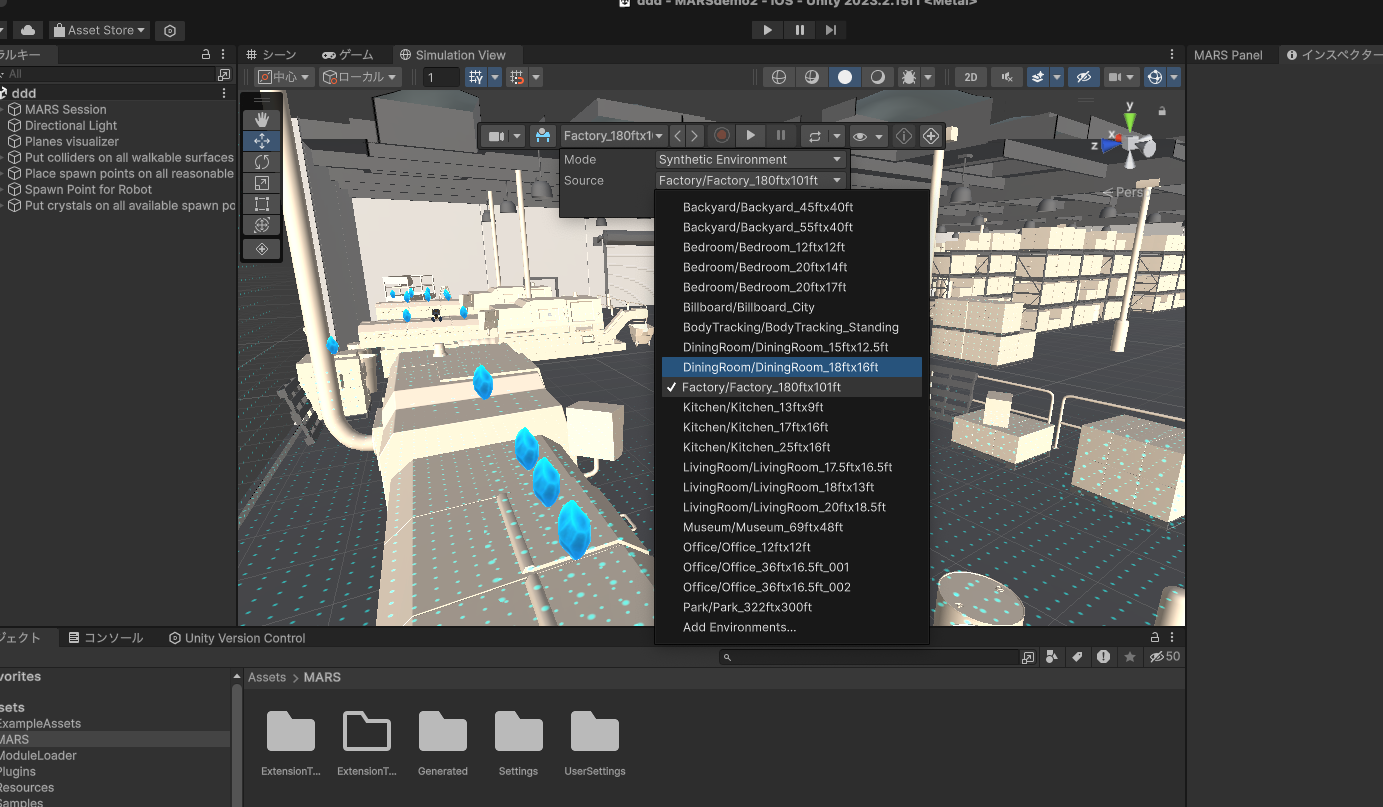Open the simulation visibility eye dropdown
Viewport: 1383px width, 807px height.
point(867,136)
